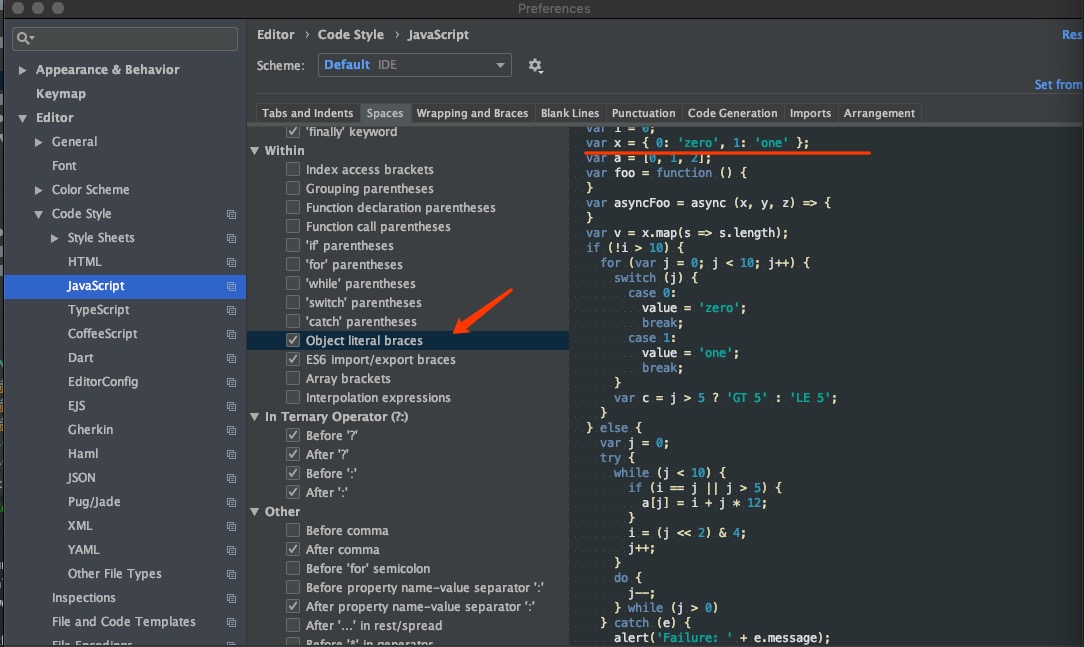Open the Scheme dropdown
Viewport: 1084px width, 647px height.
[415, 65]
